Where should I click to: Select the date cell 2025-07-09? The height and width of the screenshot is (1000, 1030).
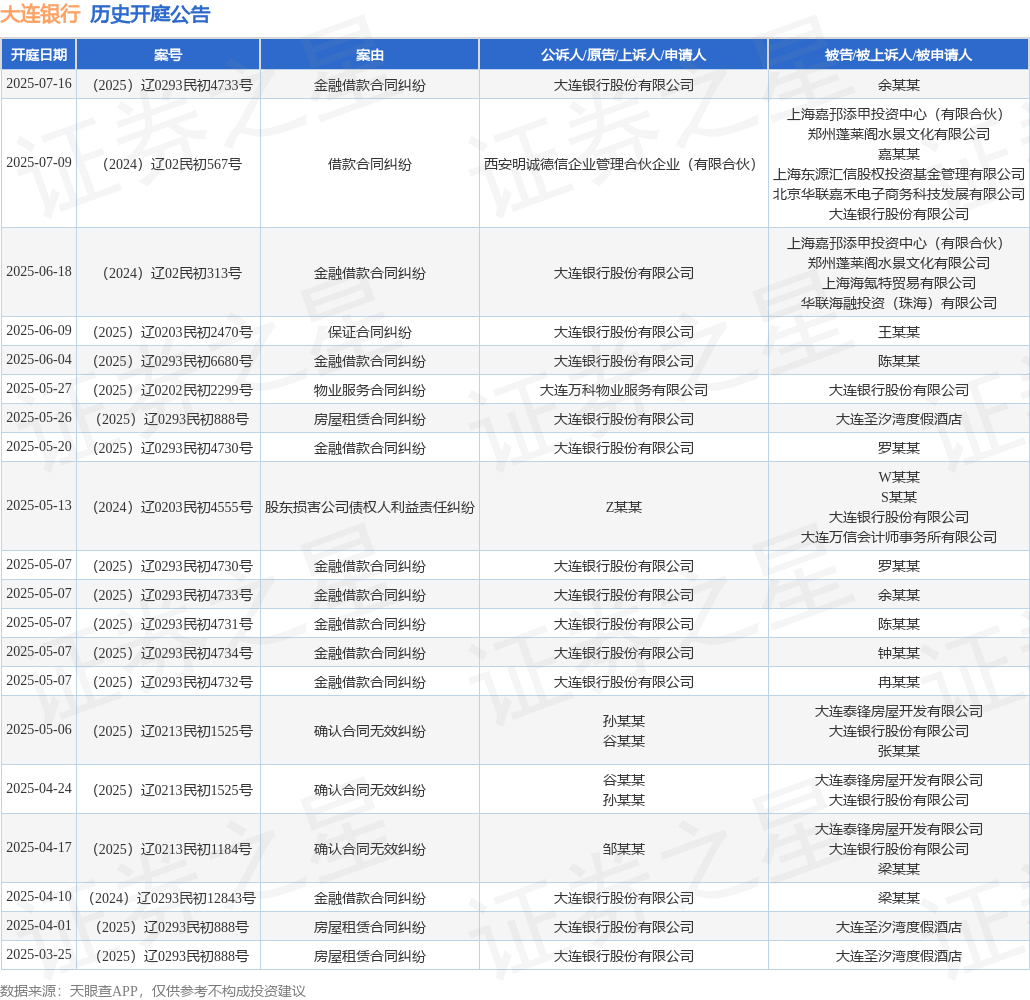(x=39, y=162)
